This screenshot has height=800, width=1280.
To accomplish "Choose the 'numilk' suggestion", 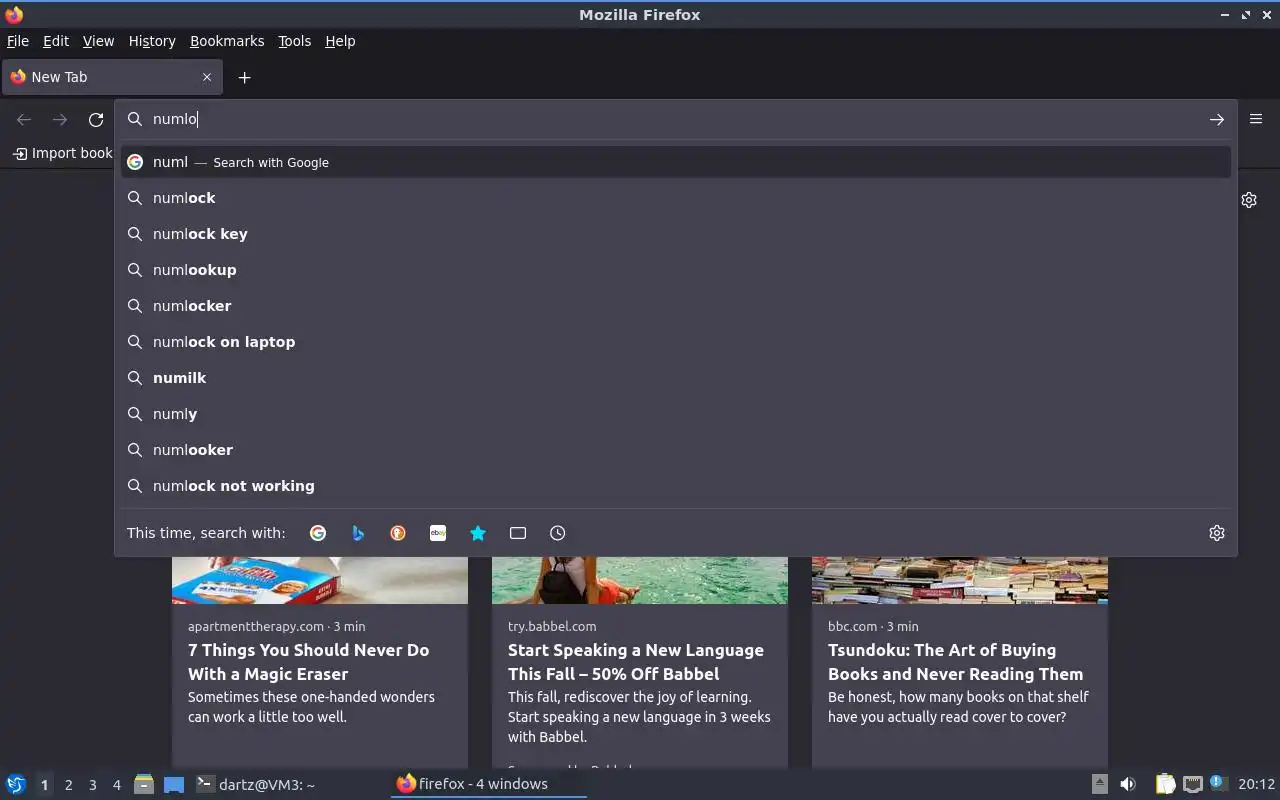I will click(x=676, y=378).
